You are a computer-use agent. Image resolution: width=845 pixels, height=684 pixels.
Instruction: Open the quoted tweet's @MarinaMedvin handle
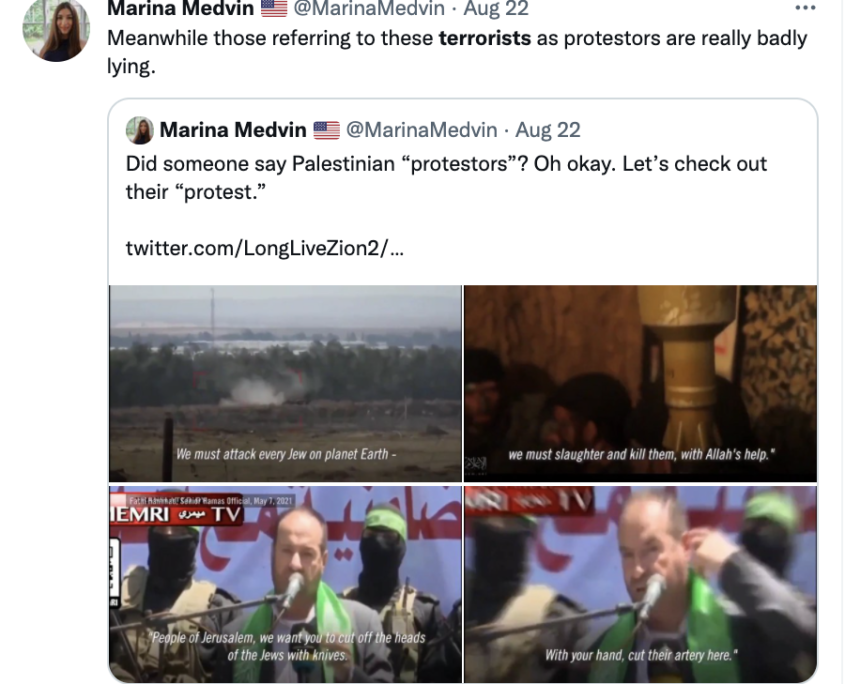coord(421,130)
